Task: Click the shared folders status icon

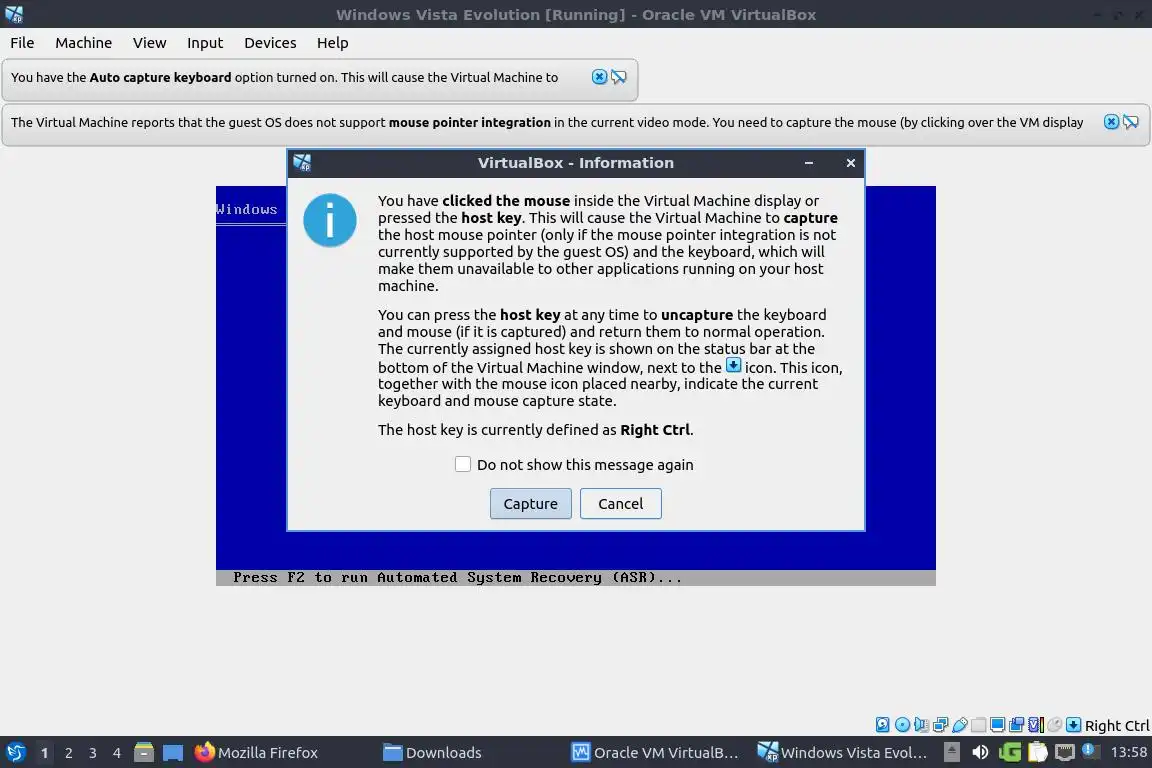Action: (x=979, y=725)
